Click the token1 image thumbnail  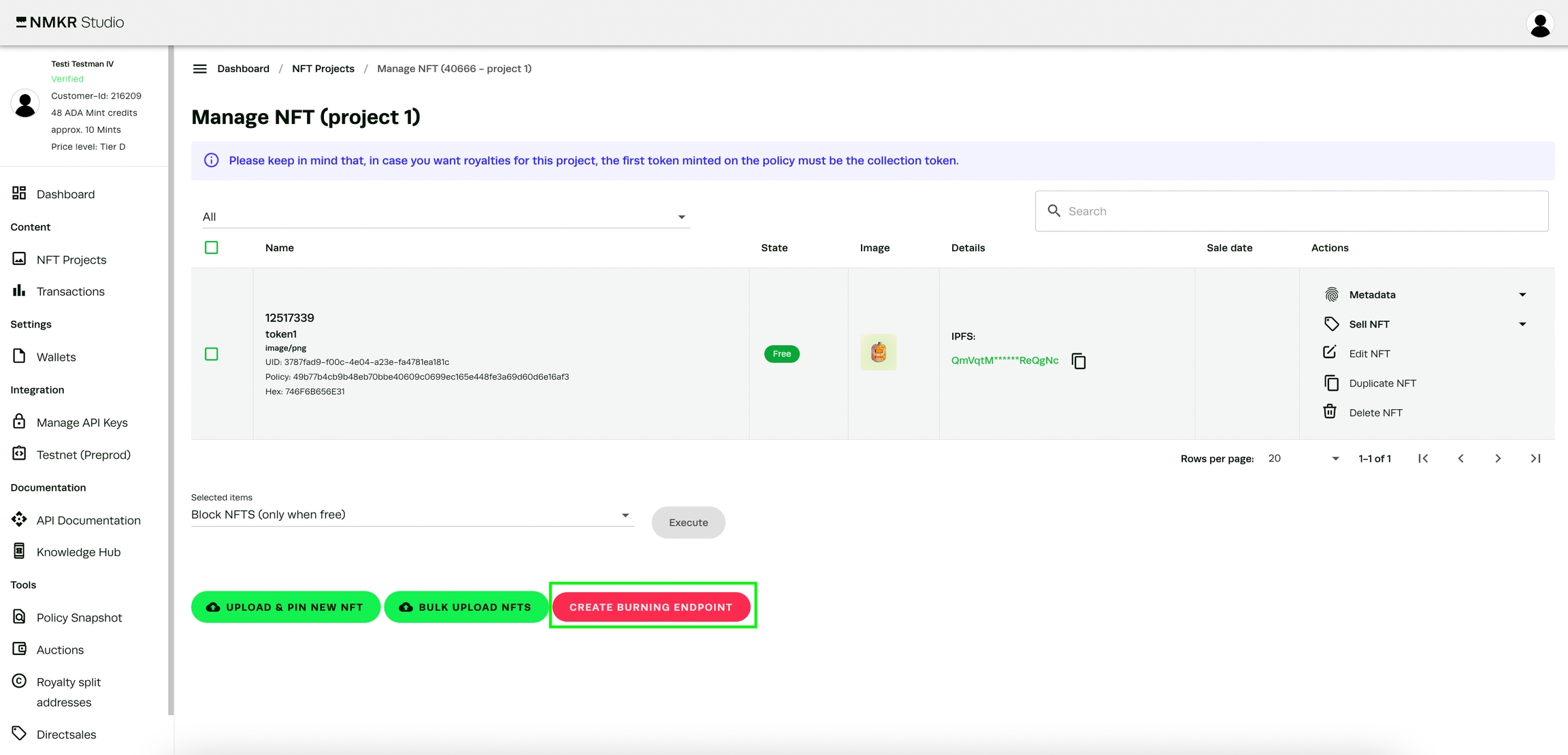point(878,353)
